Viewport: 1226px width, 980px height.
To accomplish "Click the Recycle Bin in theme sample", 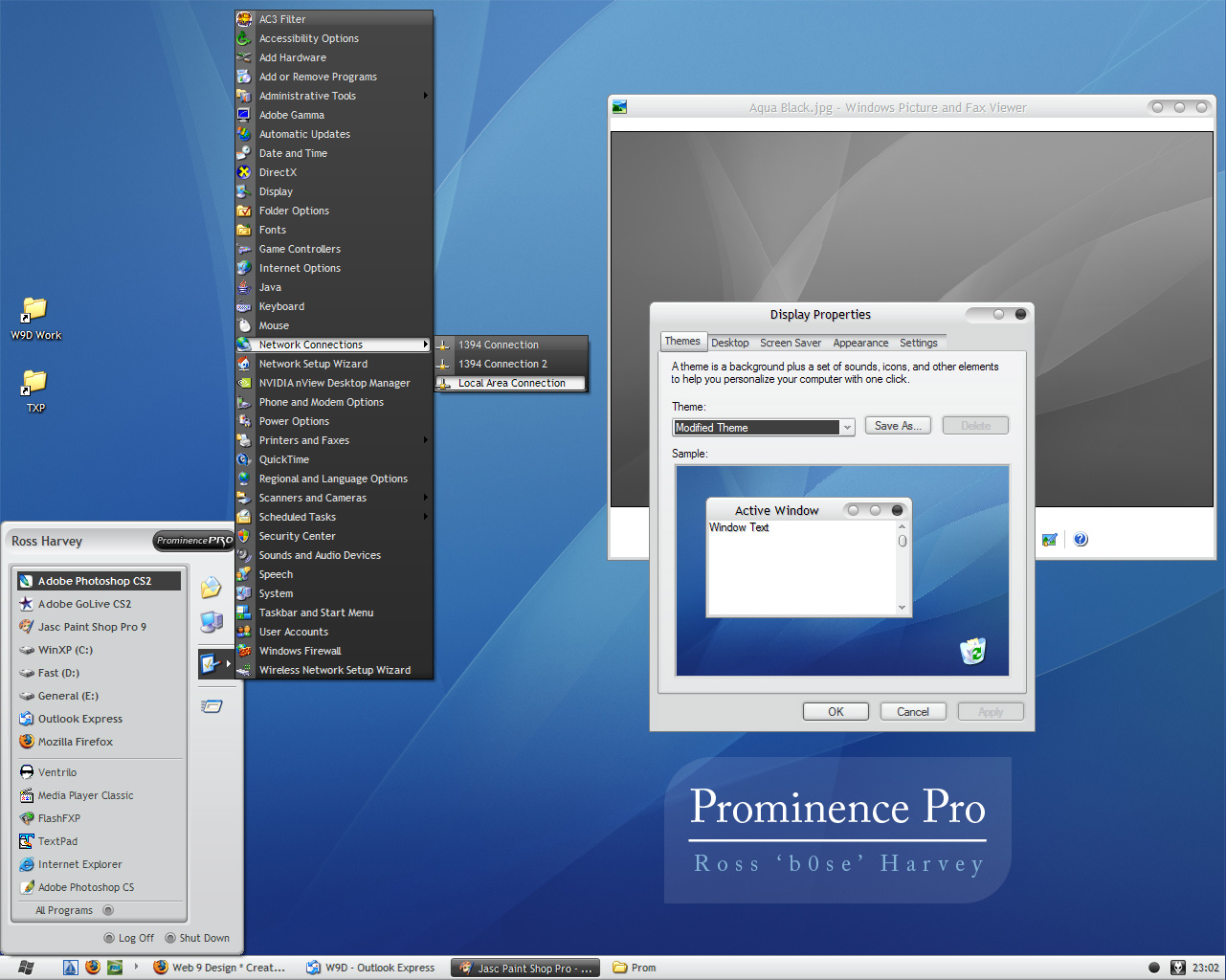I will (x=973, y=651).
